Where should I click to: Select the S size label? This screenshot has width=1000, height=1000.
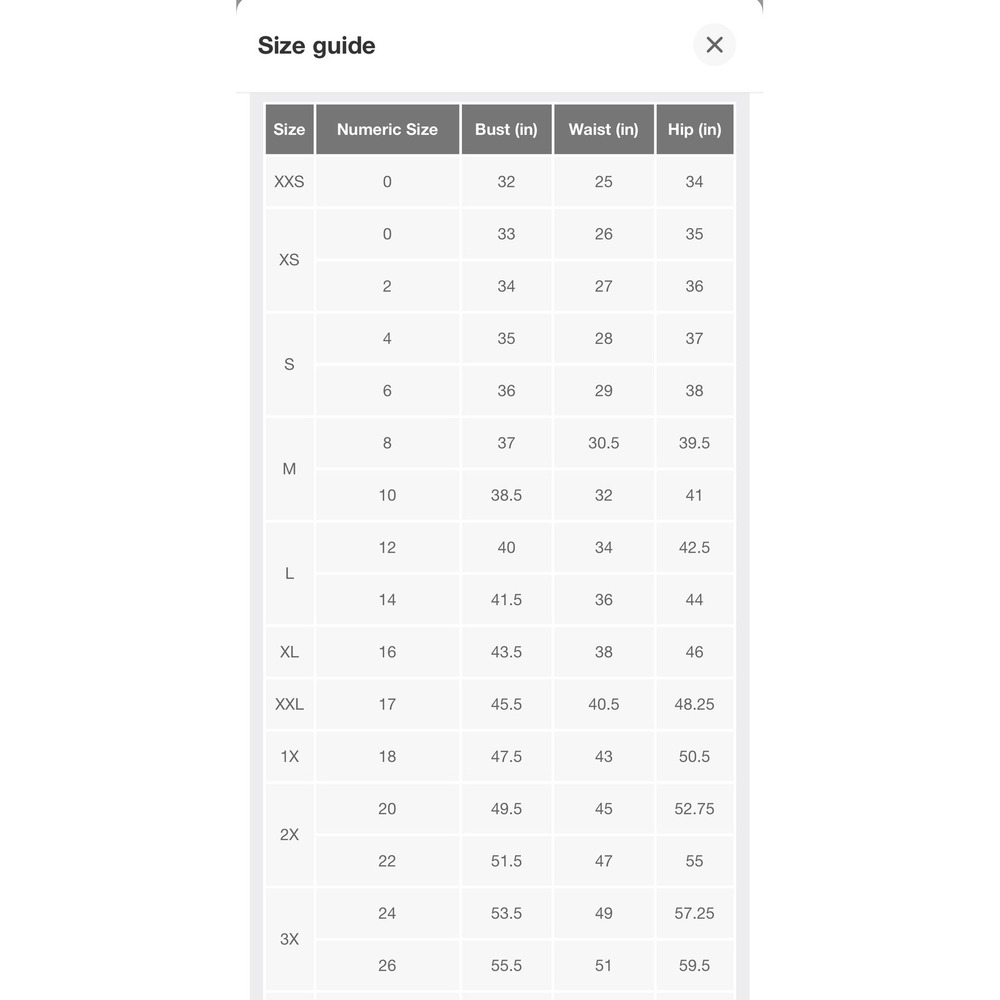[x=289, y=364]
